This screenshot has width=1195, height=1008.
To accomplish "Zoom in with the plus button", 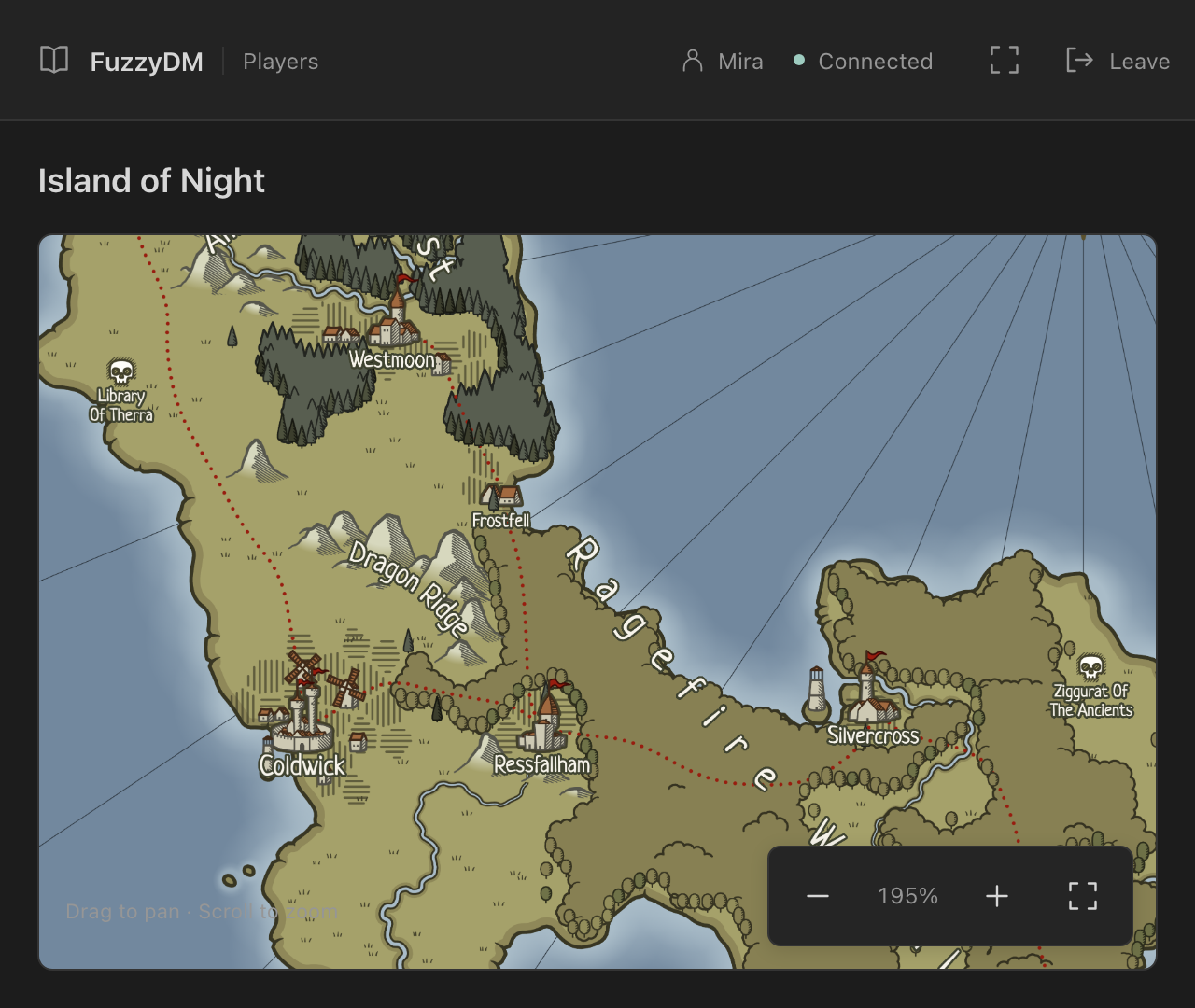I will click(997, 896).
